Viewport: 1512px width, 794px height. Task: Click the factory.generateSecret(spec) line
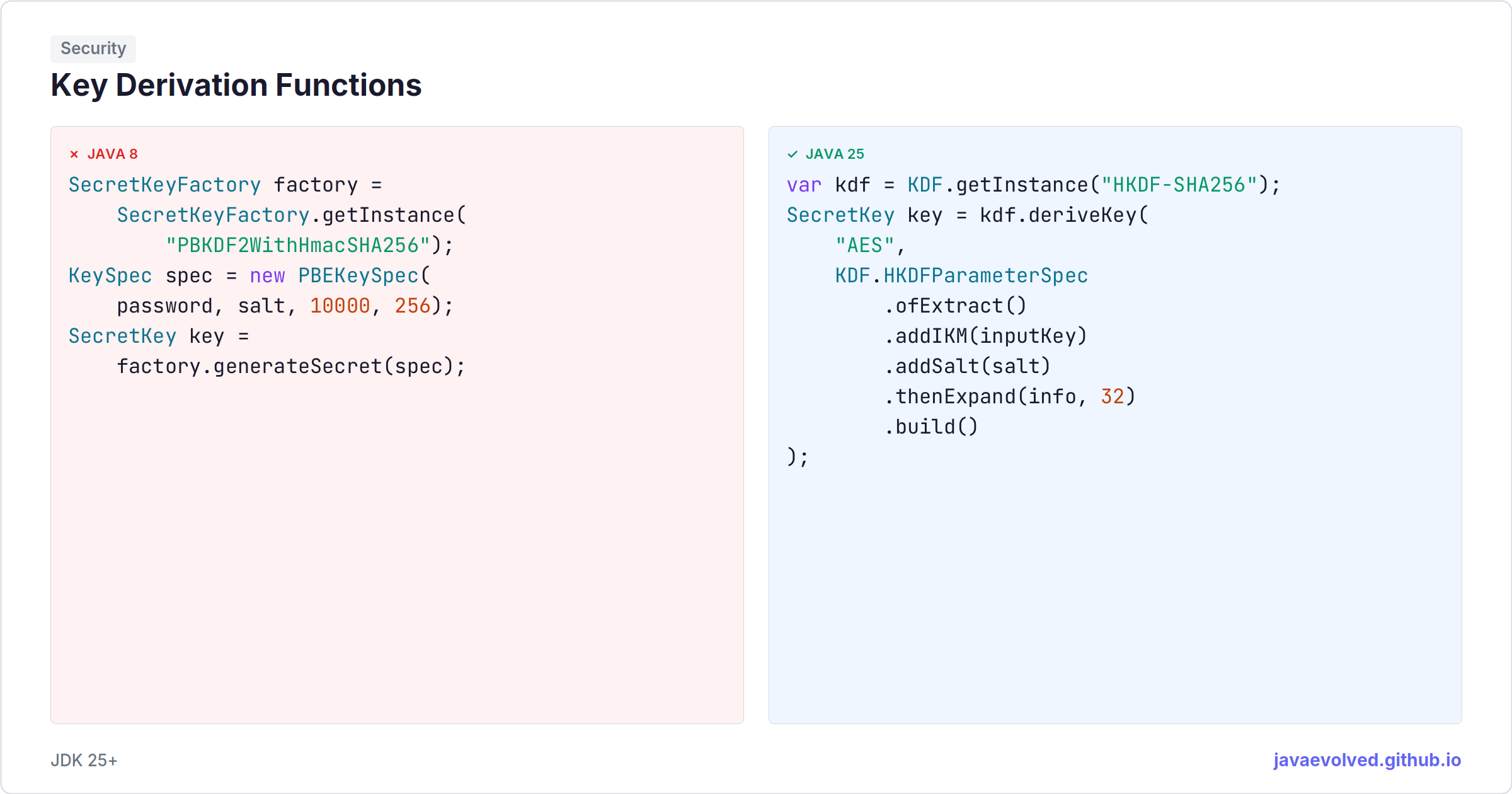tap(291, 366)
